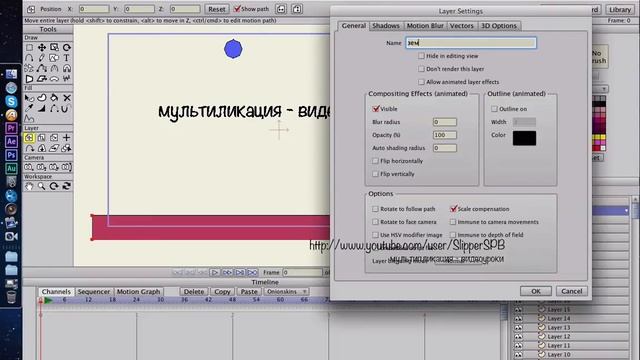Image resolution: width=640 pixels, height=360 pixels.
Task: Open the Sequencer timeline tab
Action: click(x=93, y=292)
